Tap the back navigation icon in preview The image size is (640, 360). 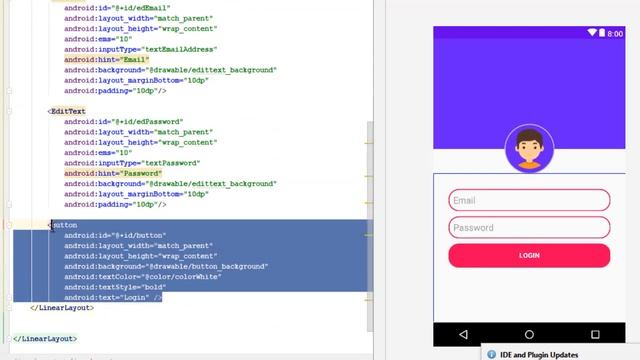[463, 334]
